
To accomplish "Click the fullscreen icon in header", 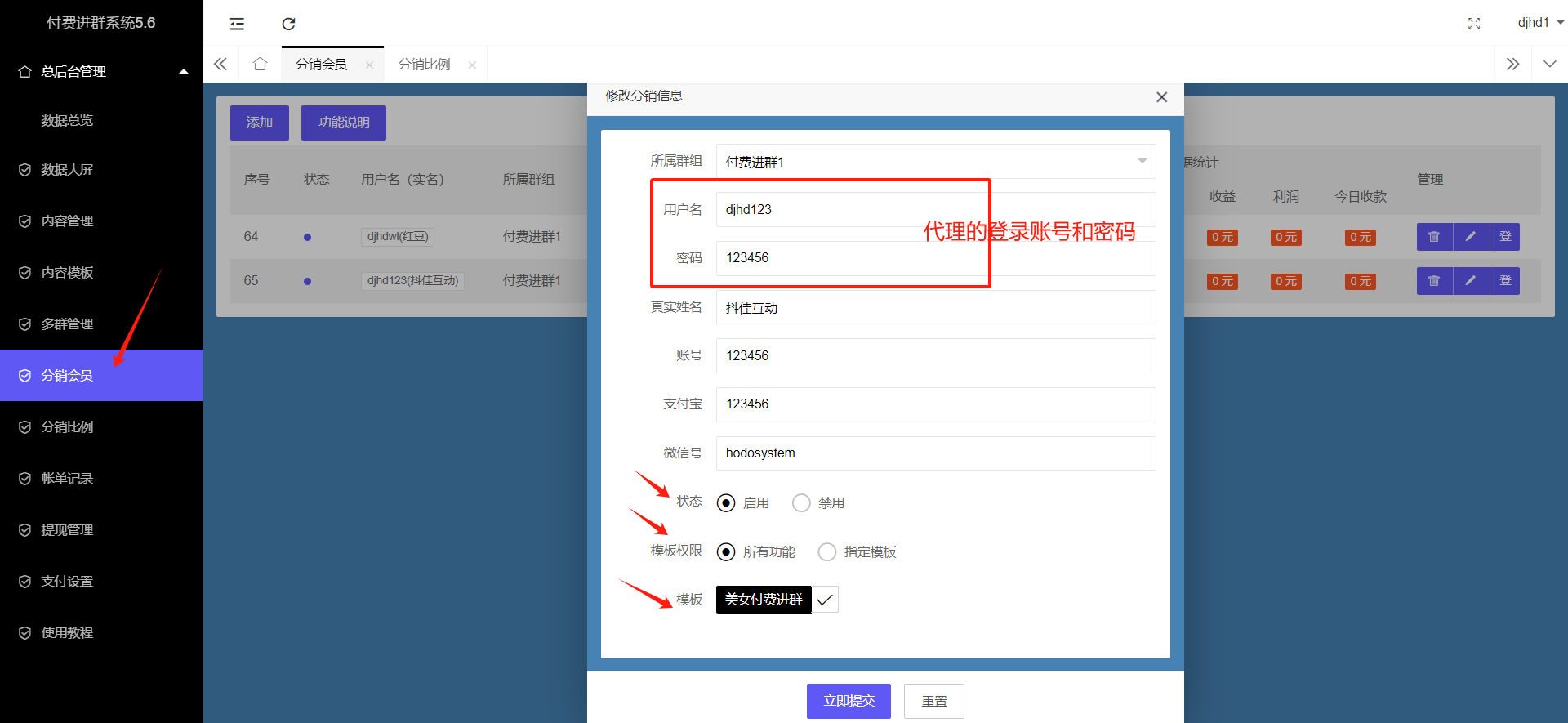I will coord(1474,24).
